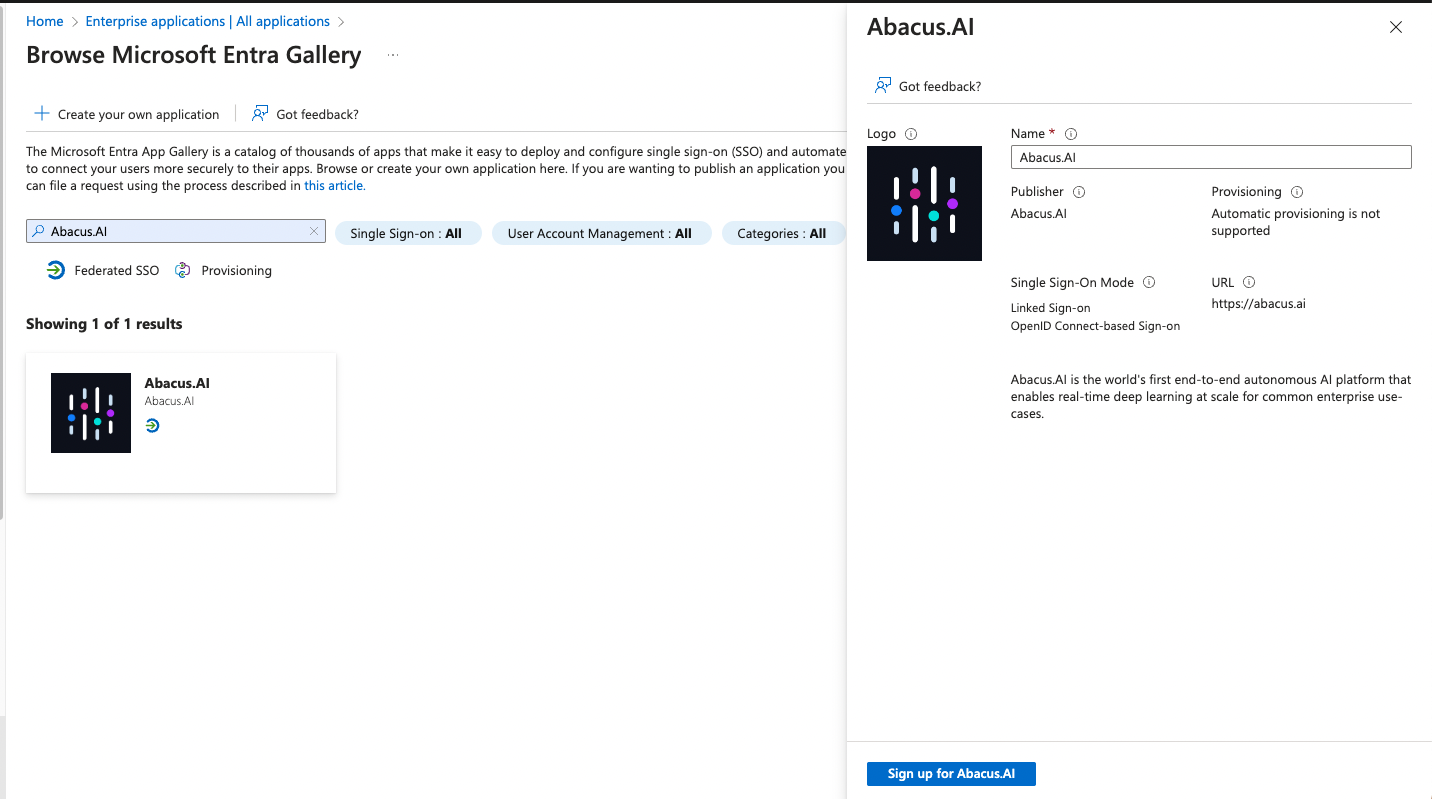Click the gallery search box
This screenshot has width=1432, height=799.
[x=176, y=231]
